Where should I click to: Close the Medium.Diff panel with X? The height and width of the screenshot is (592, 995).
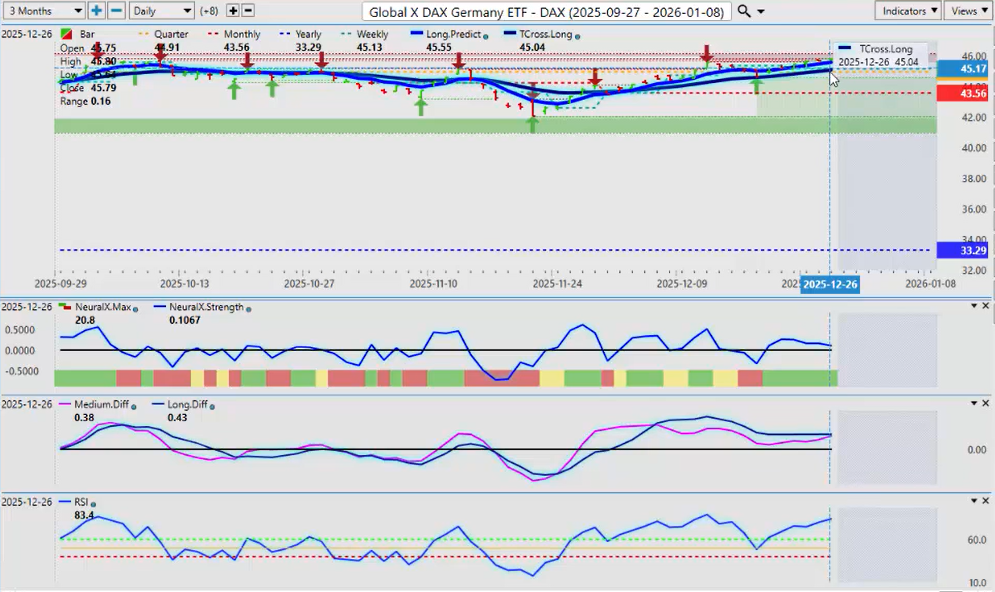(x=985, y=402)
